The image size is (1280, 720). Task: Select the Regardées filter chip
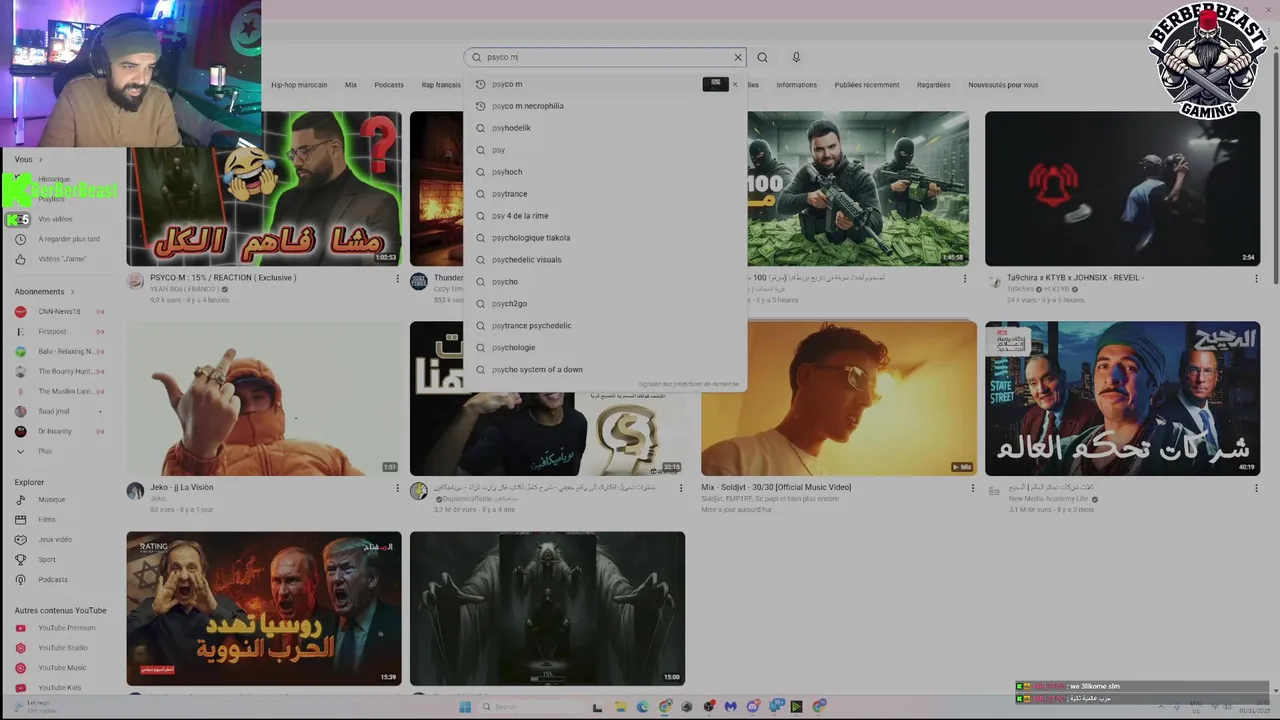pos(934,85)
